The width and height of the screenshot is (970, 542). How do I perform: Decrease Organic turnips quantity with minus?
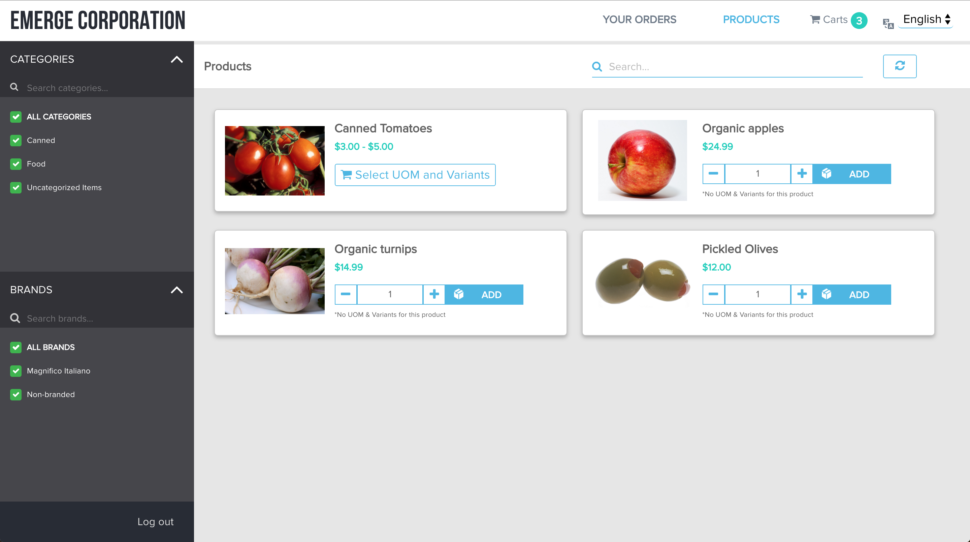click(346, 295)
